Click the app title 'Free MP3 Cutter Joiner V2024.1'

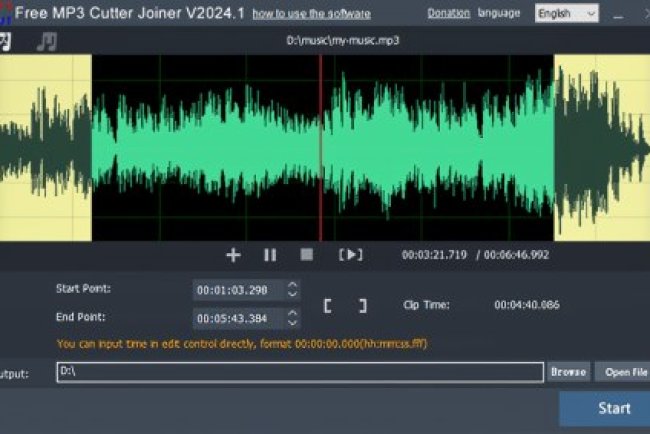(x=130, y=13)
